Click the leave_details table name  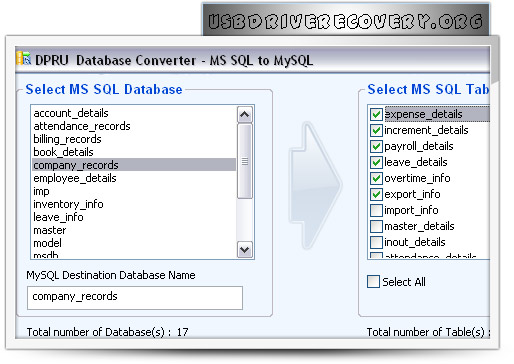click(x=416, y=162)
